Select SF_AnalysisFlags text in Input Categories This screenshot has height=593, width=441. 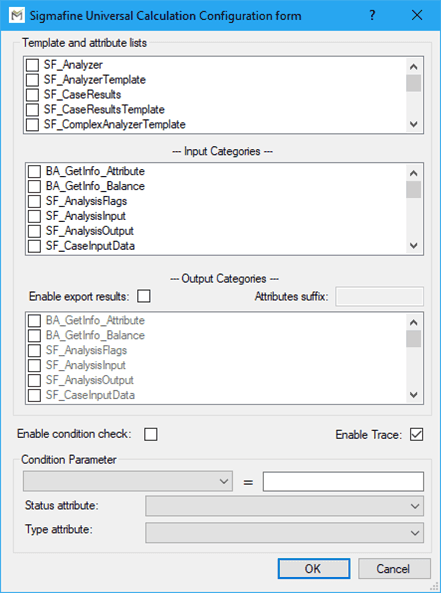86,201
